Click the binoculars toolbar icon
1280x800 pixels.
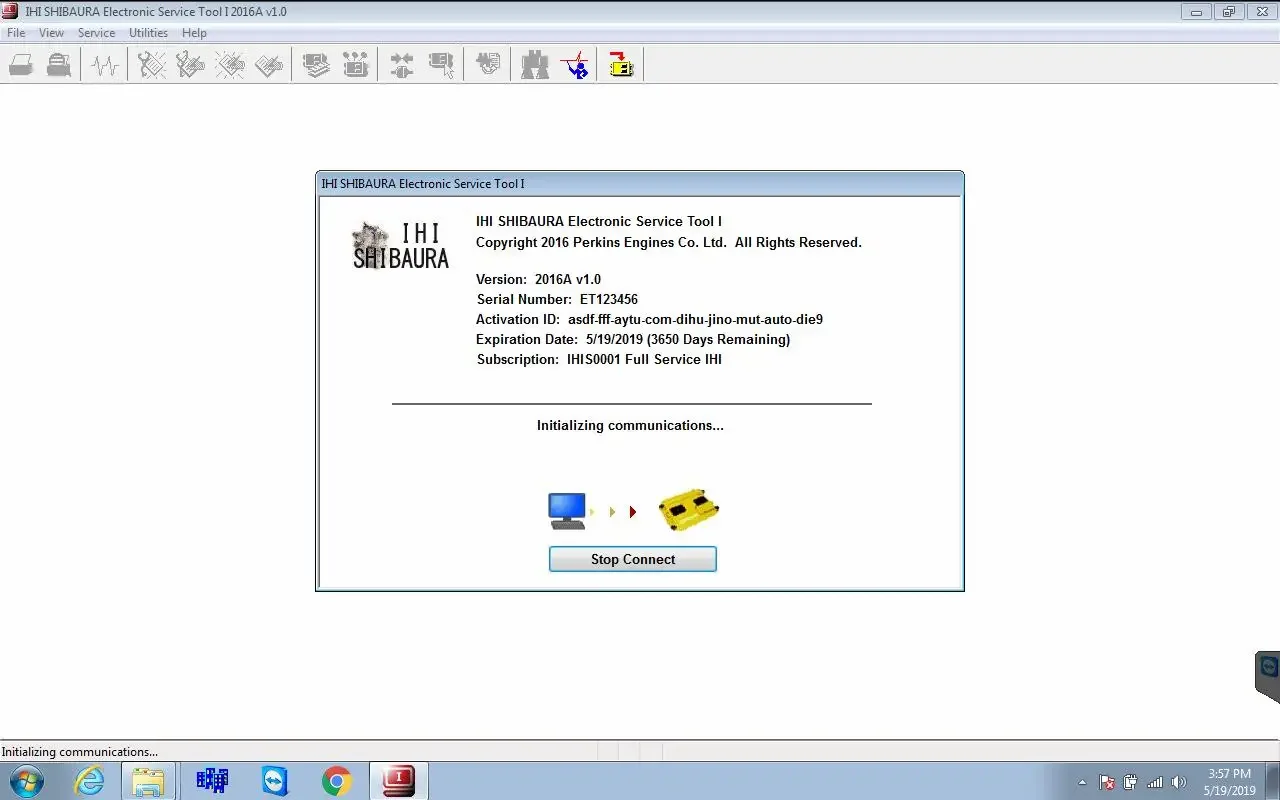(535, 66)
